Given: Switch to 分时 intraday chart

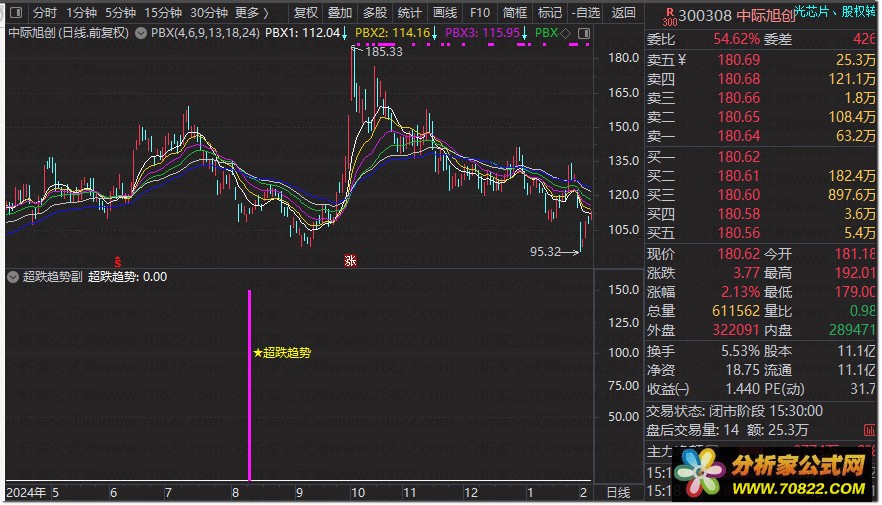Looking at the screenshot, I should click(x=44, y=12).
